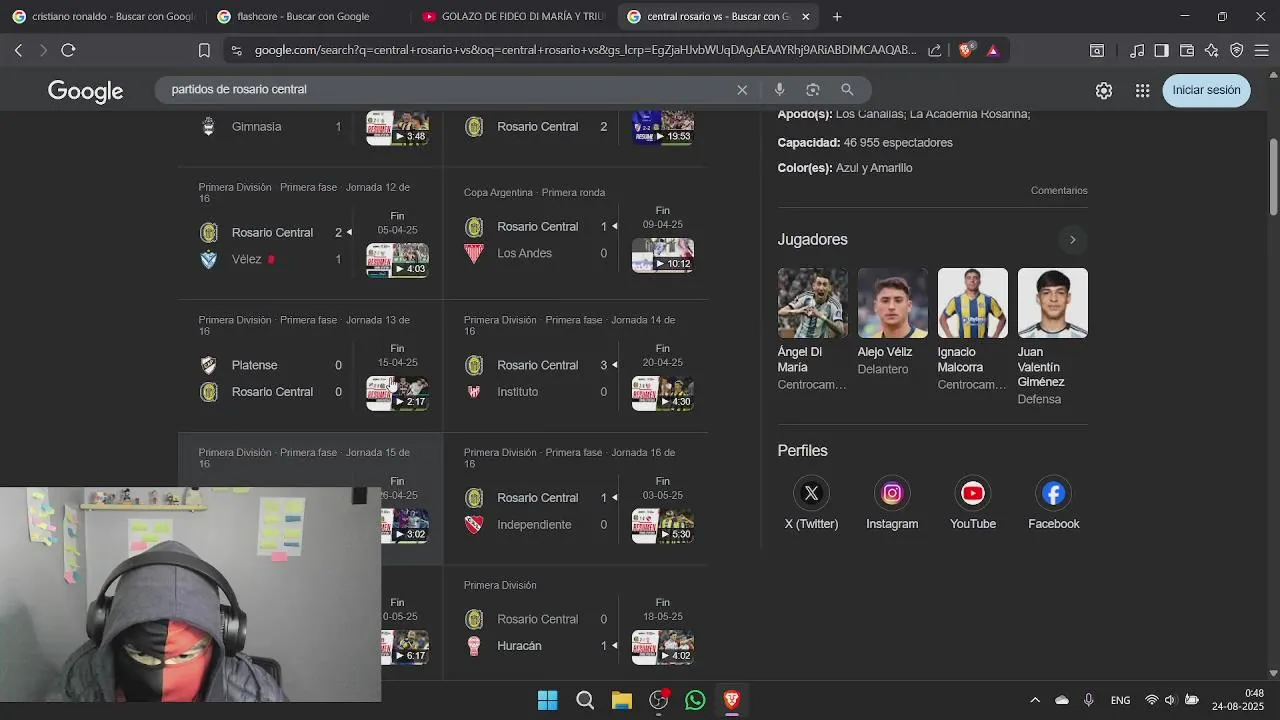Open the Huracán team row

tap(537, 646)
